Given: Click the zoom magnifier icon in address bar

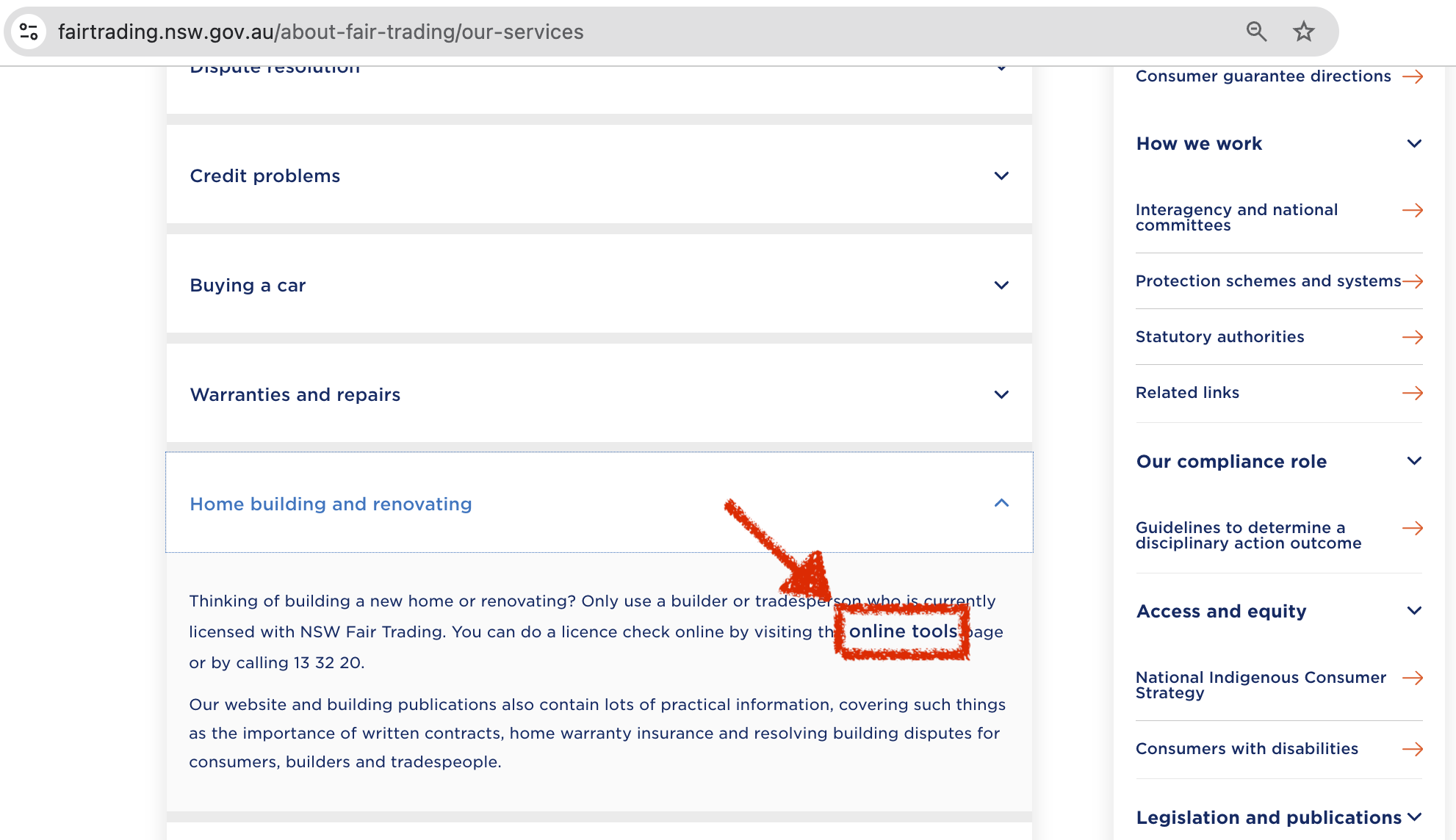Looking at the screenshot, I should tap(1256, 32).
